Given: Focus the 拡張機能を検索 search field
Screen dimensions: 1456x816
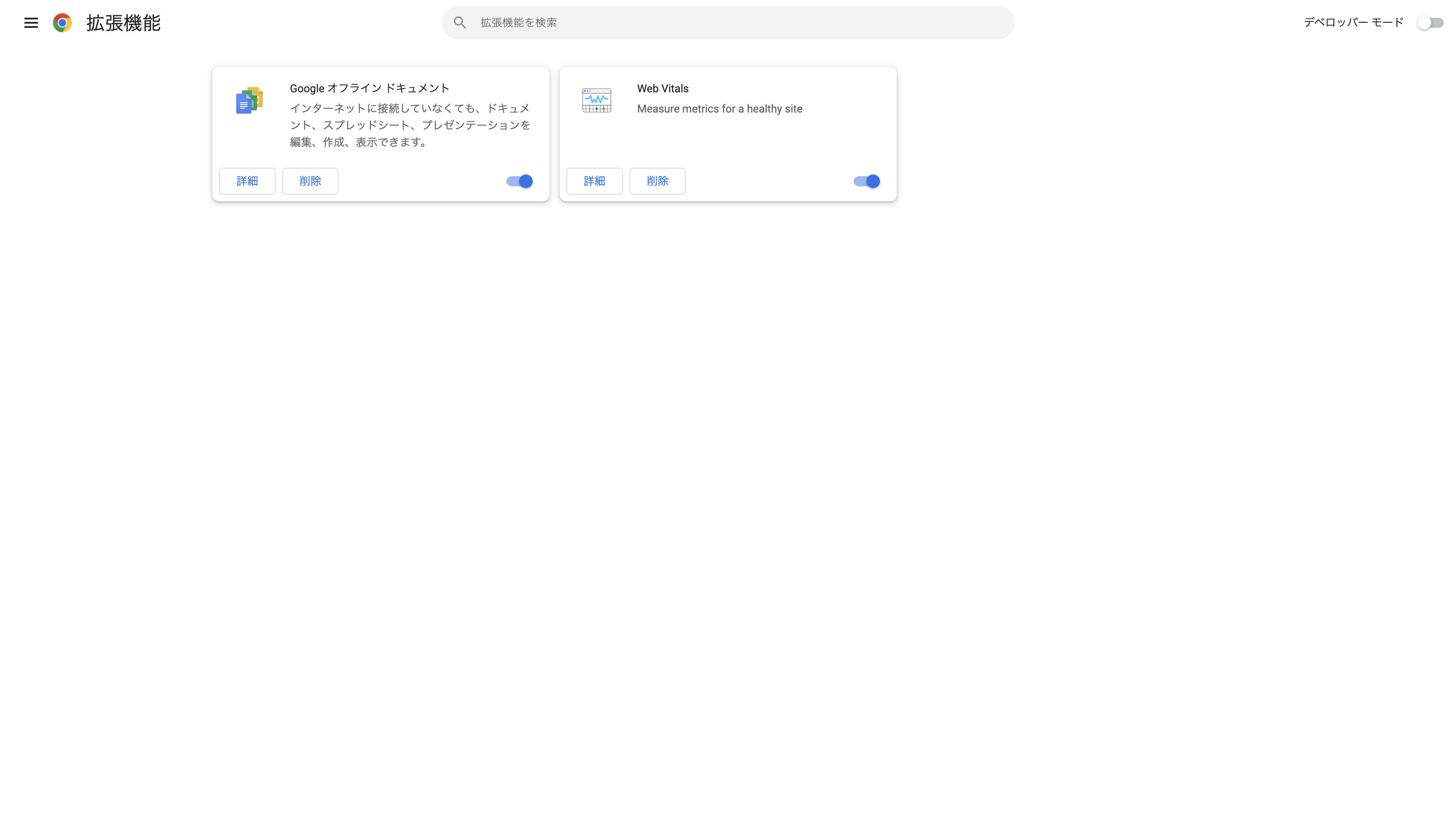Looking at the screenshot, I should coord(728,23).
